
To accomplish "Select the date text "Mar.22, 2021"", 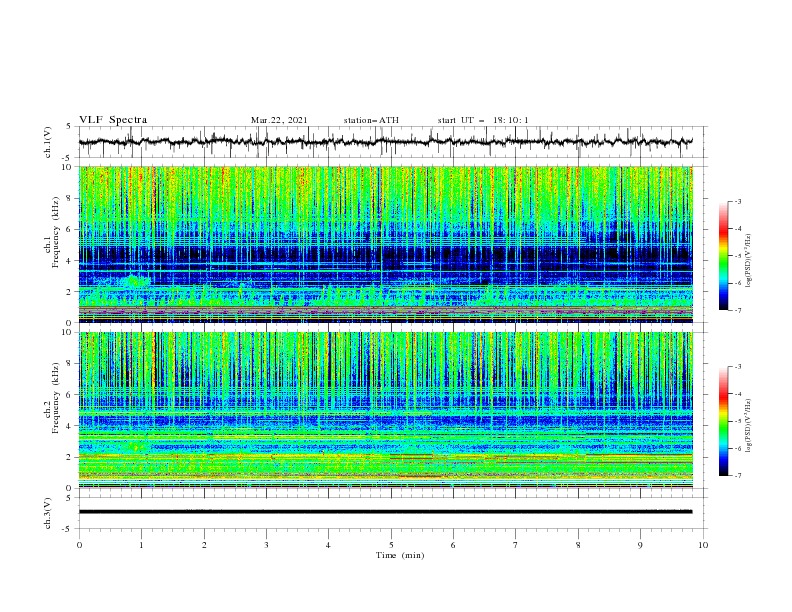I will coord(279,120).
